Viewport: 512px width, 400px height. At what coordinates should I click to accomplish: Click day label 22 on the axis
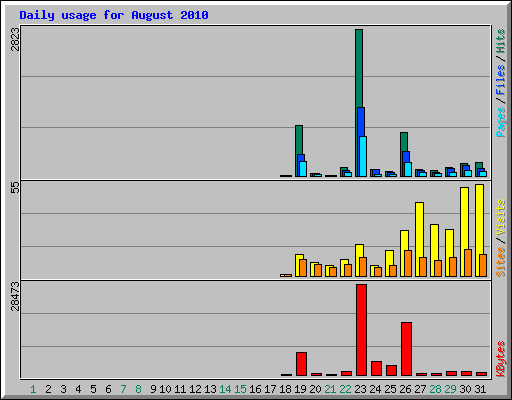(345, 389)
